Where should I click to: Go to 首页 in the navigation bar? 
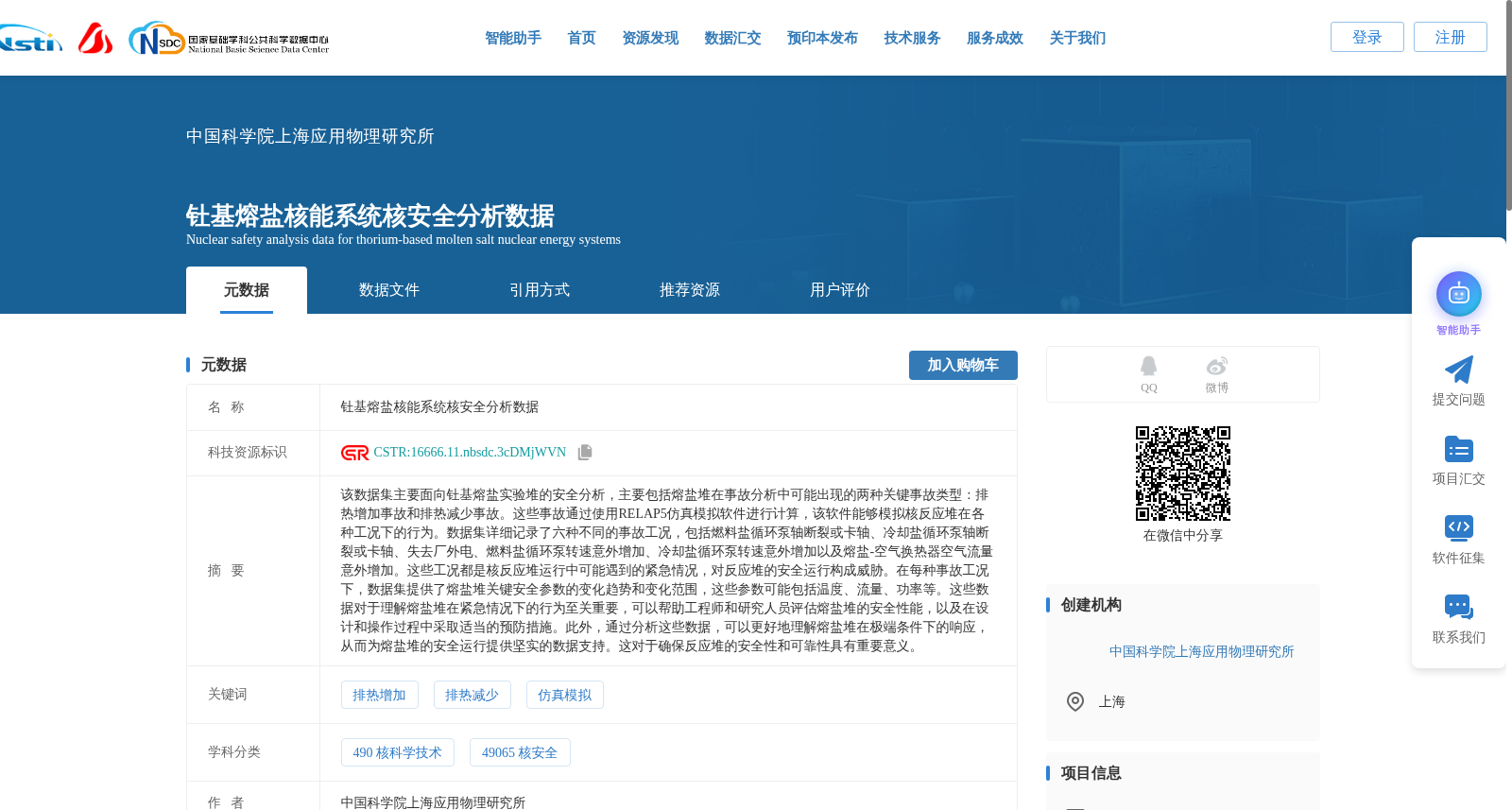581,38
